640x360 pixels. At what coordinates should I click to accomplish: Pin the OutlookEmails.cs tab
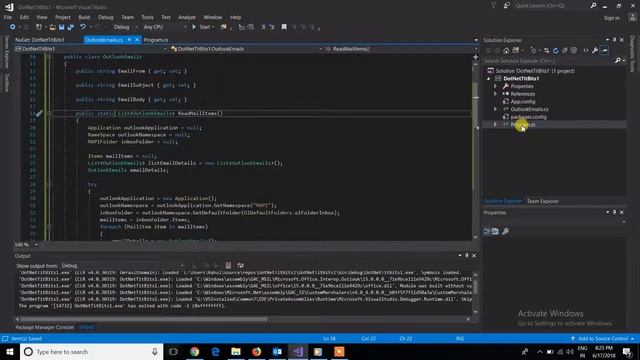(129, 40)
